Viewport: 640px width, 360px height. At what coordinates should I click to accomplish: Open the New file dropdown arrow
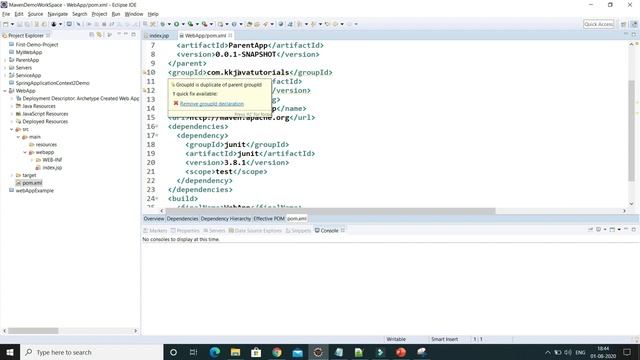[12, 24]
